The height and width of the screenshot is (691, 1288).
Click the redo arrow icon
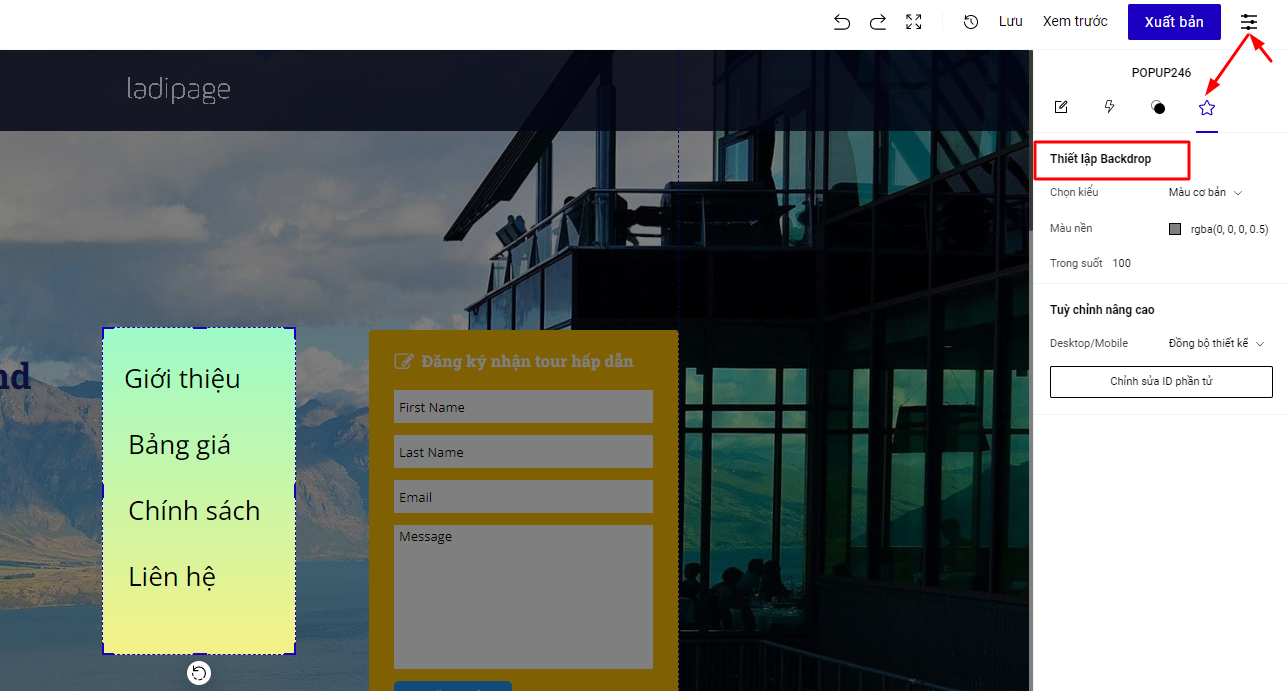point(877,22)
